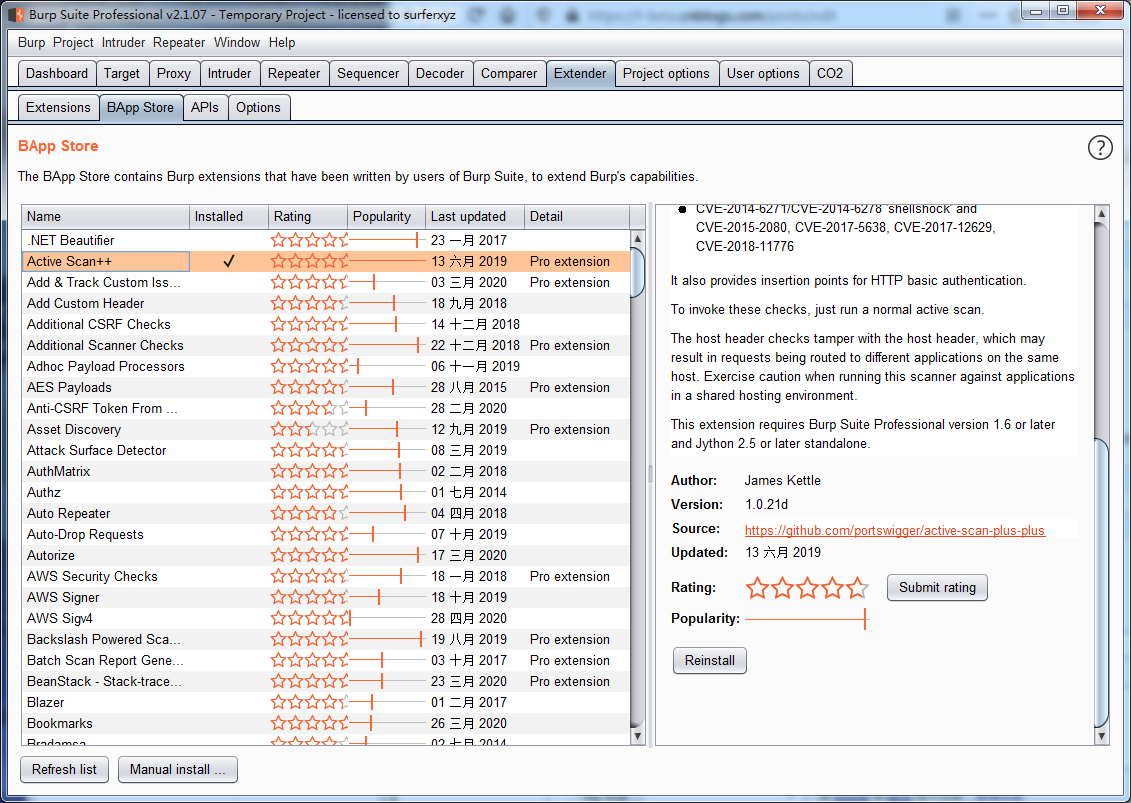Image resolution: width=1131 pixels, height=803 pixels.
Task: Click the extension list scroll up arrow
Action: click(638, 239)
